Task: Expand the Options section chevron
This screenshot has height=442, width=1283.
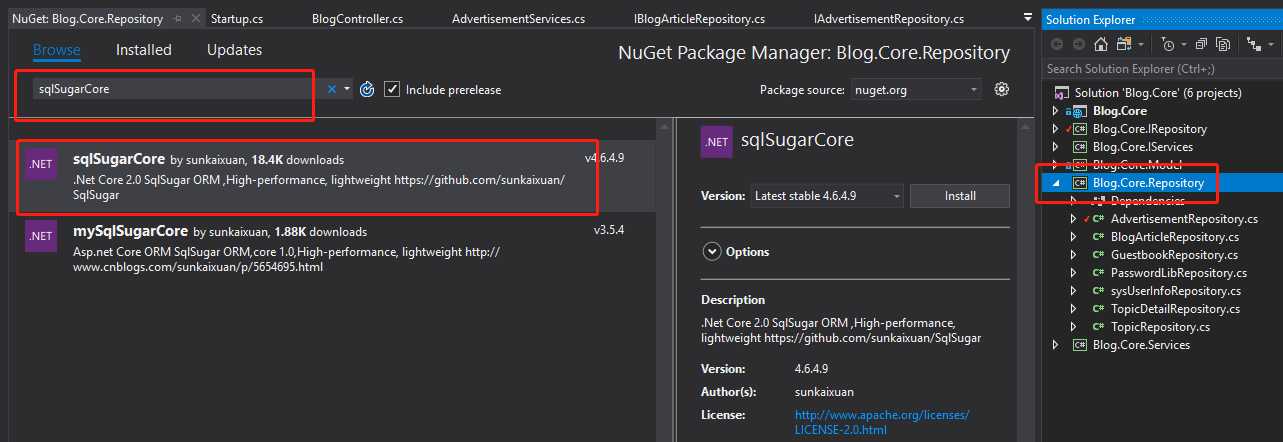Action: point(712,252)
